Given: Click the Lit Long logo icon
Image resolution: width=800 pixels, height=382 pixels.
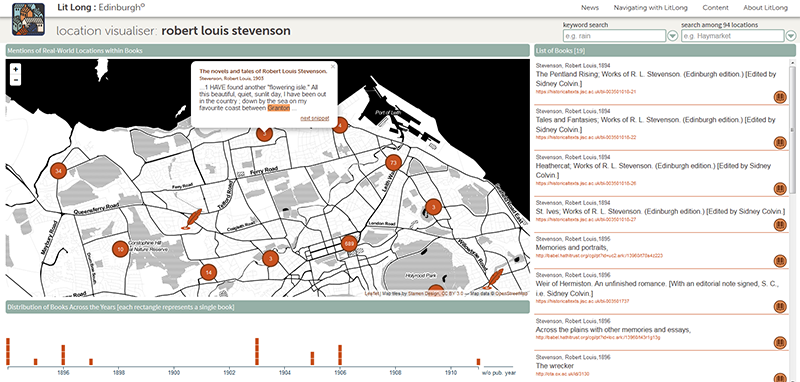Looking at the screenshot, I should pyautogui.click(x=28, y=19).
